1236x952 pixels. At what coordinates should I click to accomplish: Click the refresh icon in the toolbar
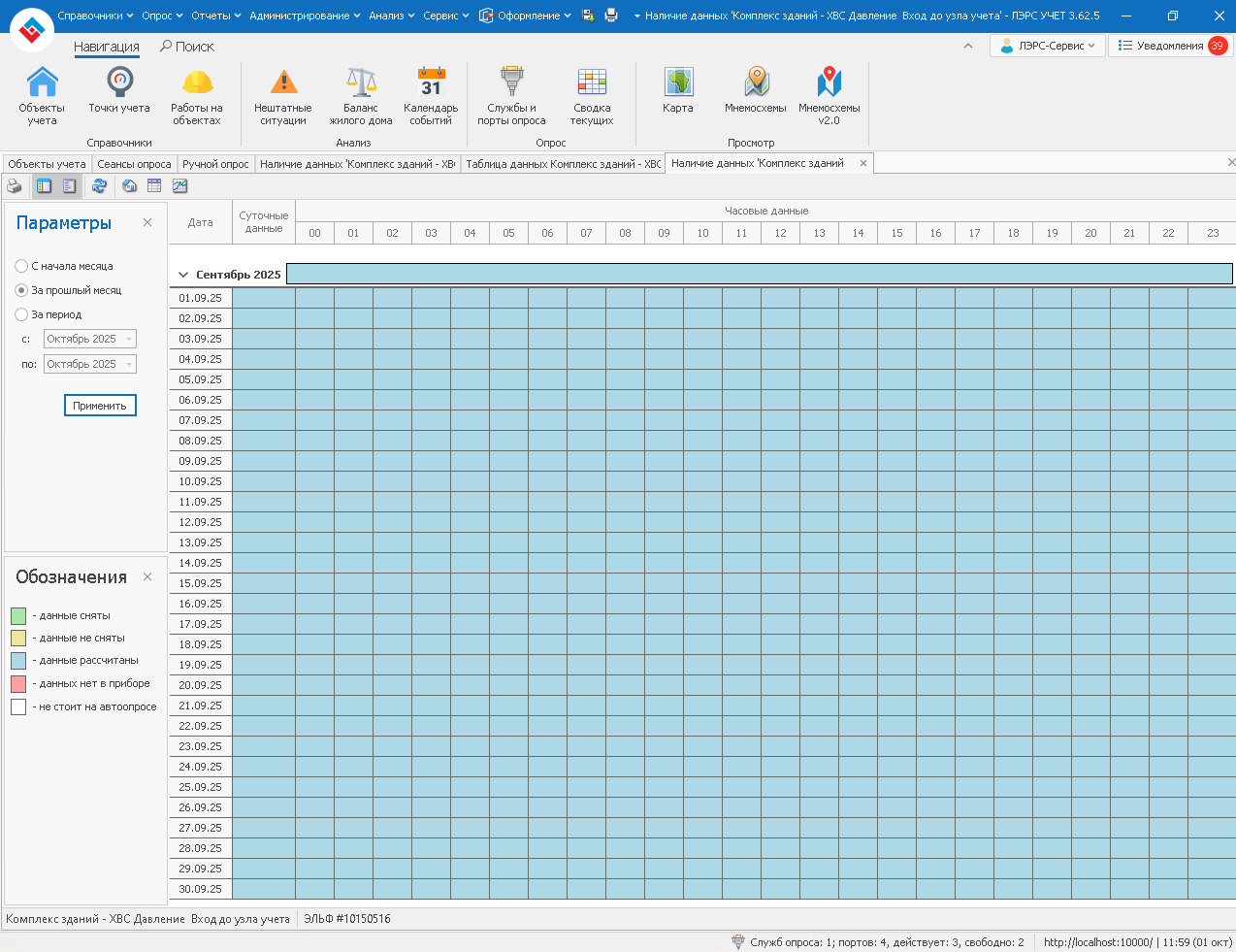(x=99, y=186)
